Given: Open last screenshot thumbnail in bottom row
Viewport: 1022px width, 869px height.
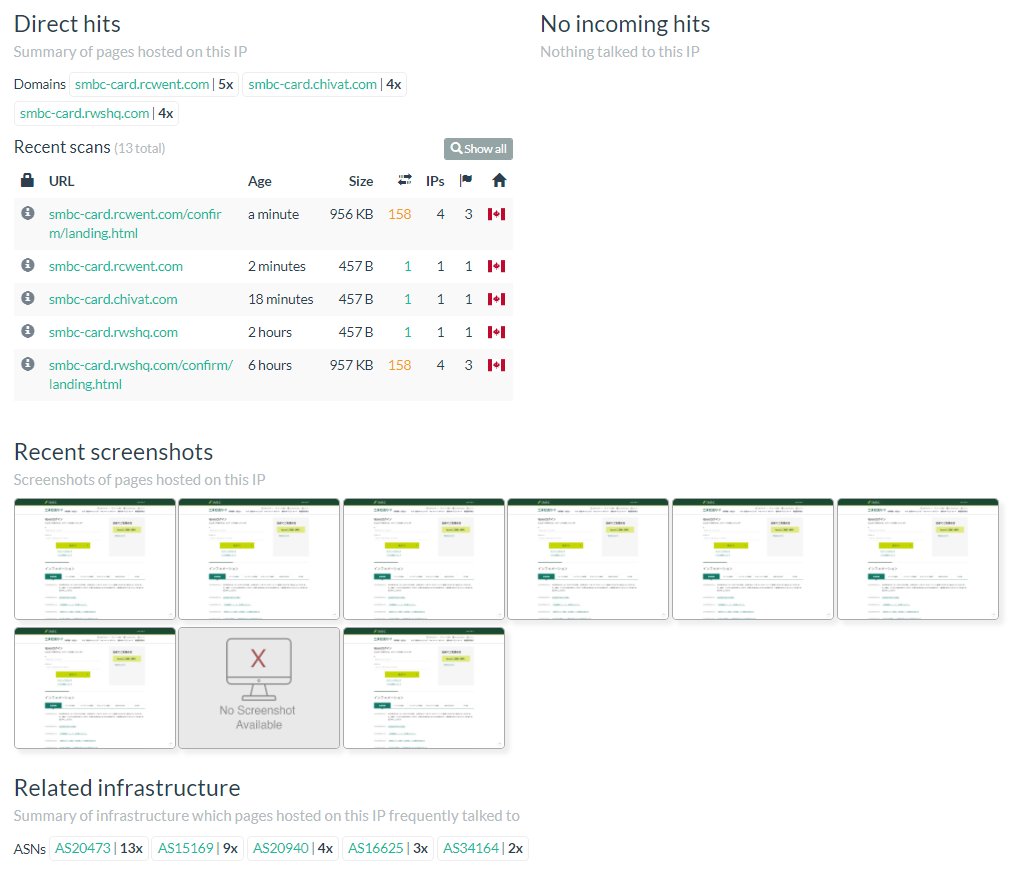Looking at the screenshot, I should [x=424, y=688].
